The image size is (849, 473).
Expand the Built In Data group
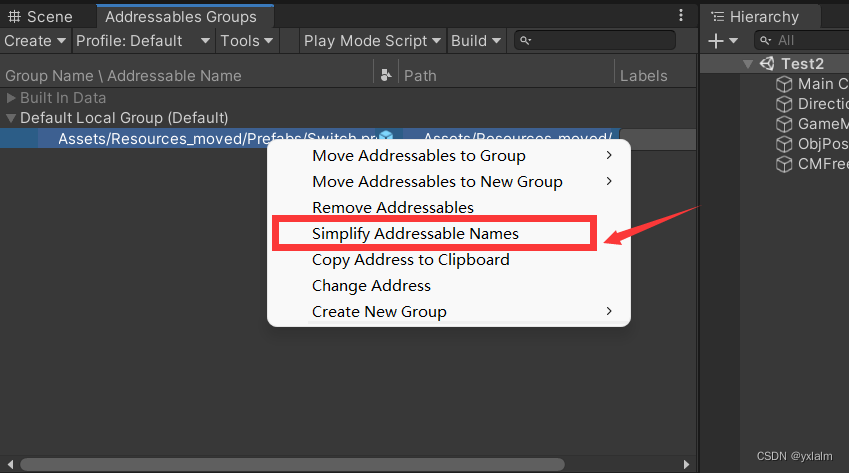click(11, 98)
